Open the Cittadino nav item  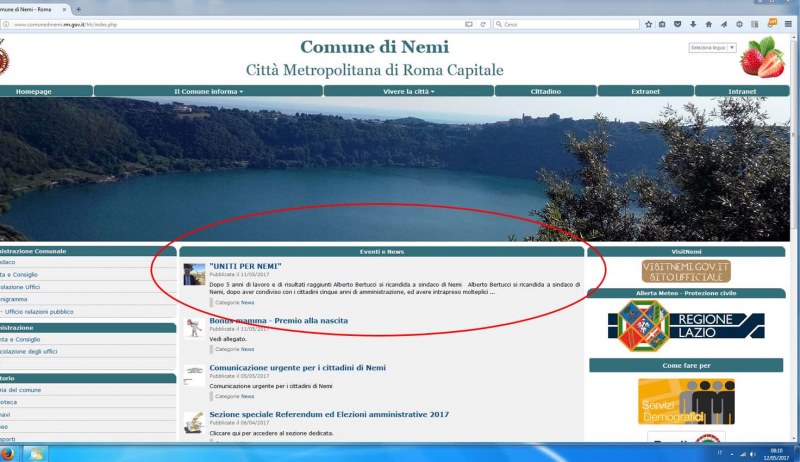545,91
